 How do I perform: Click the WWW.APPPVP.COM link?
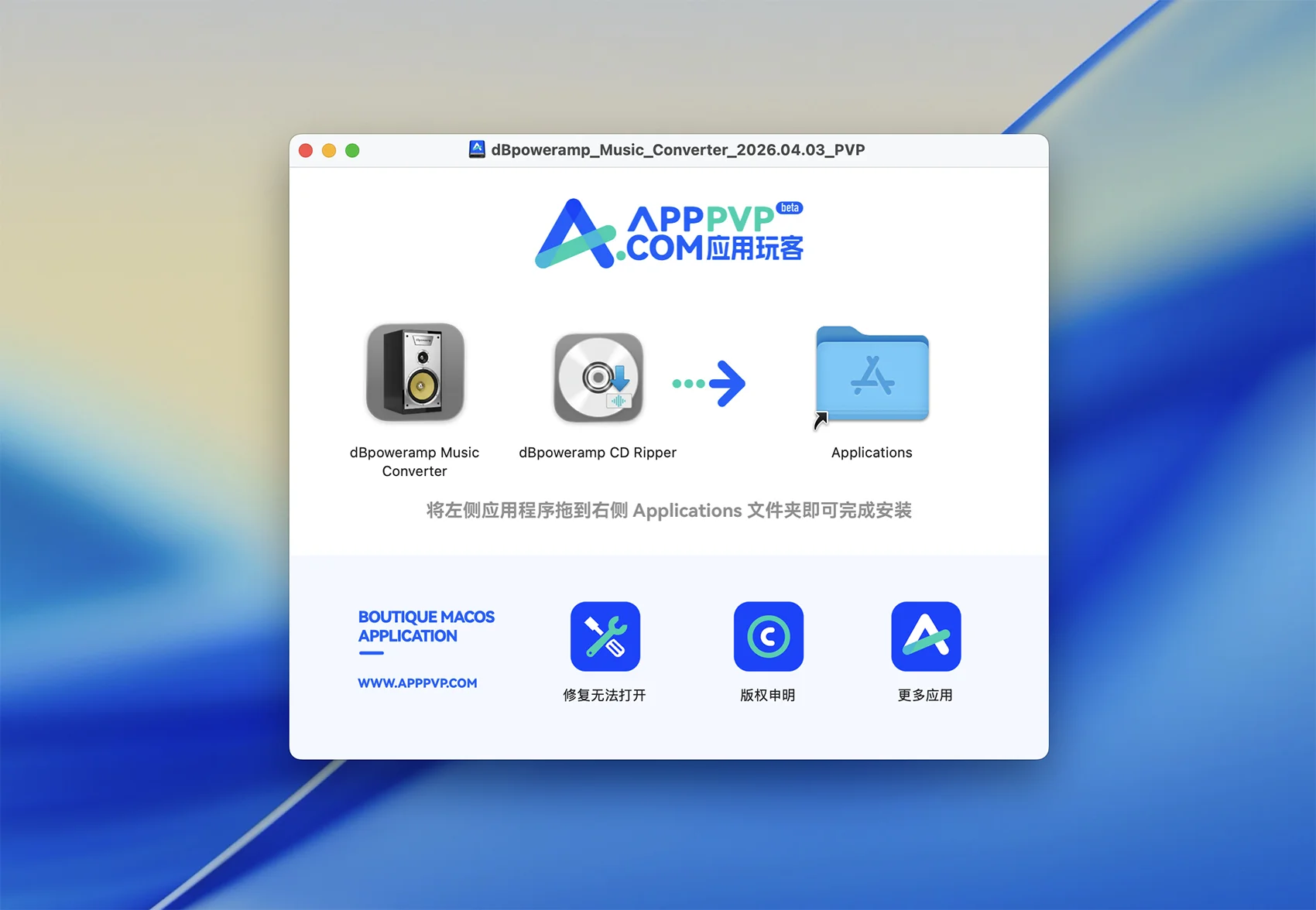(417, 683)
